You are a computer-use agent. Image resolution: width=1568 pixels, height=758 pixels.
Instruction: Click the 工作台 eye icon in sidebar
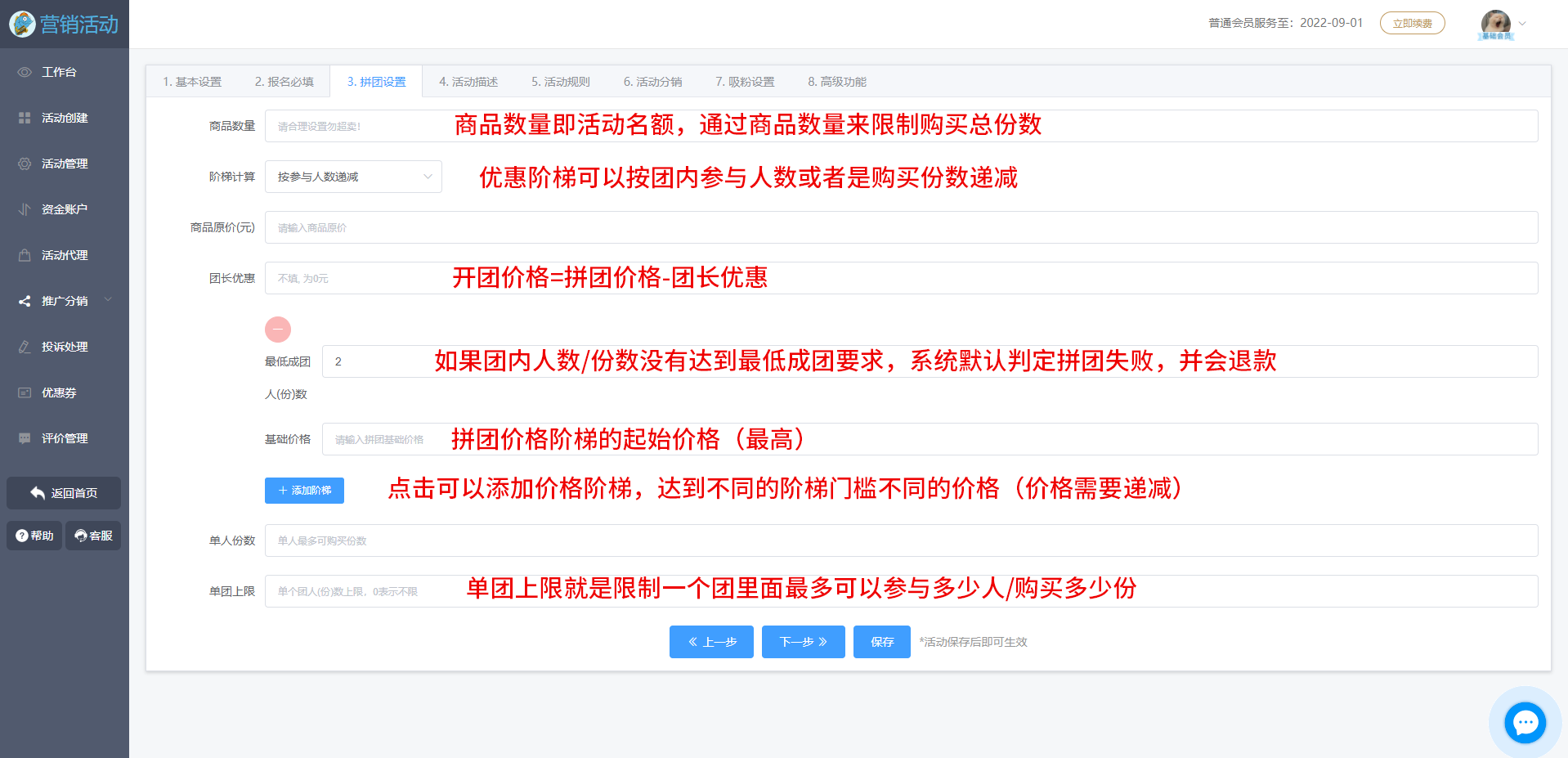[25, 72]
